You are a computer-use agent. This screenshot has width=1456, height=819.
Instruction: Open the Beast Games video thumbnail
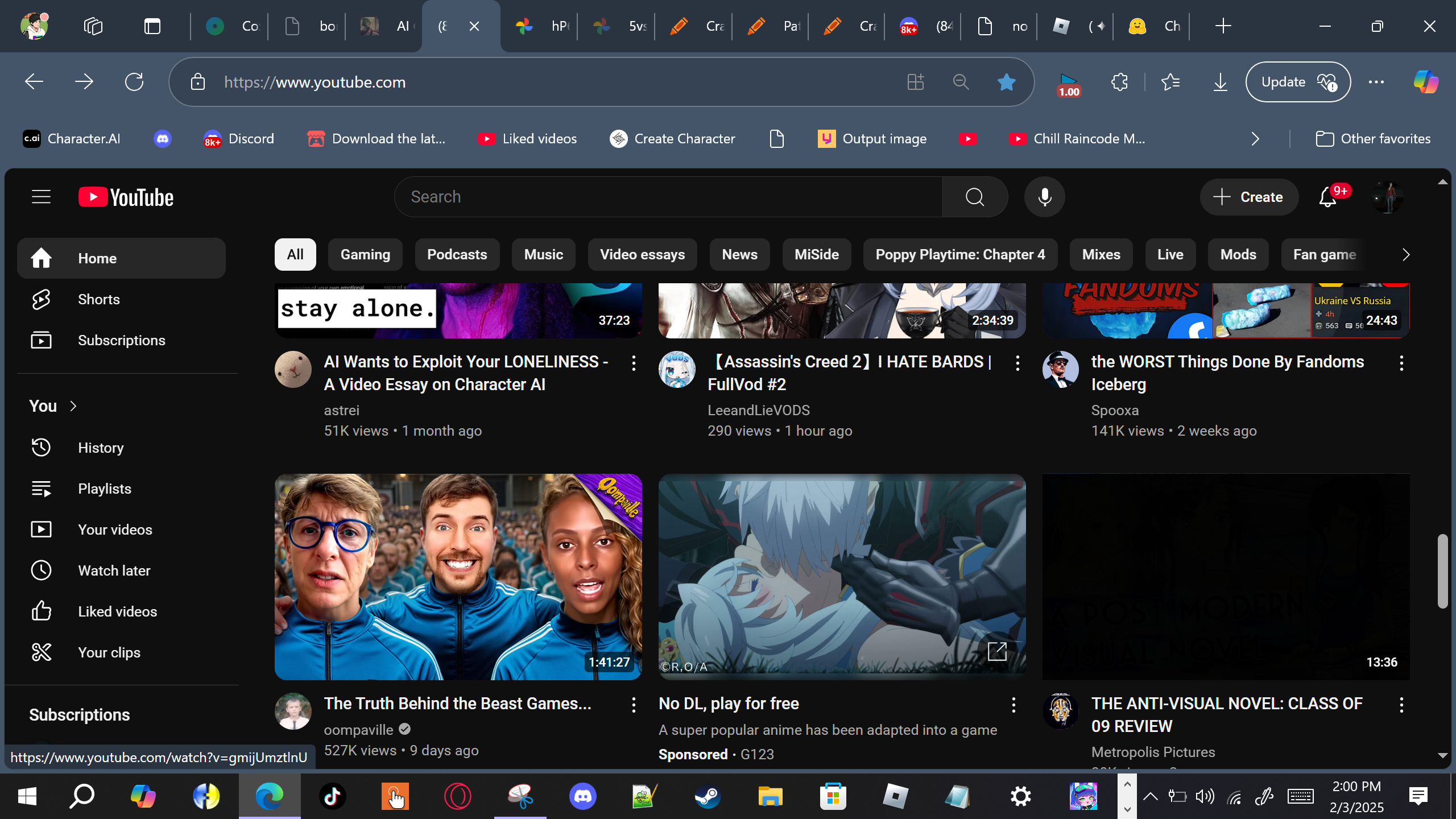pos(458,577)
